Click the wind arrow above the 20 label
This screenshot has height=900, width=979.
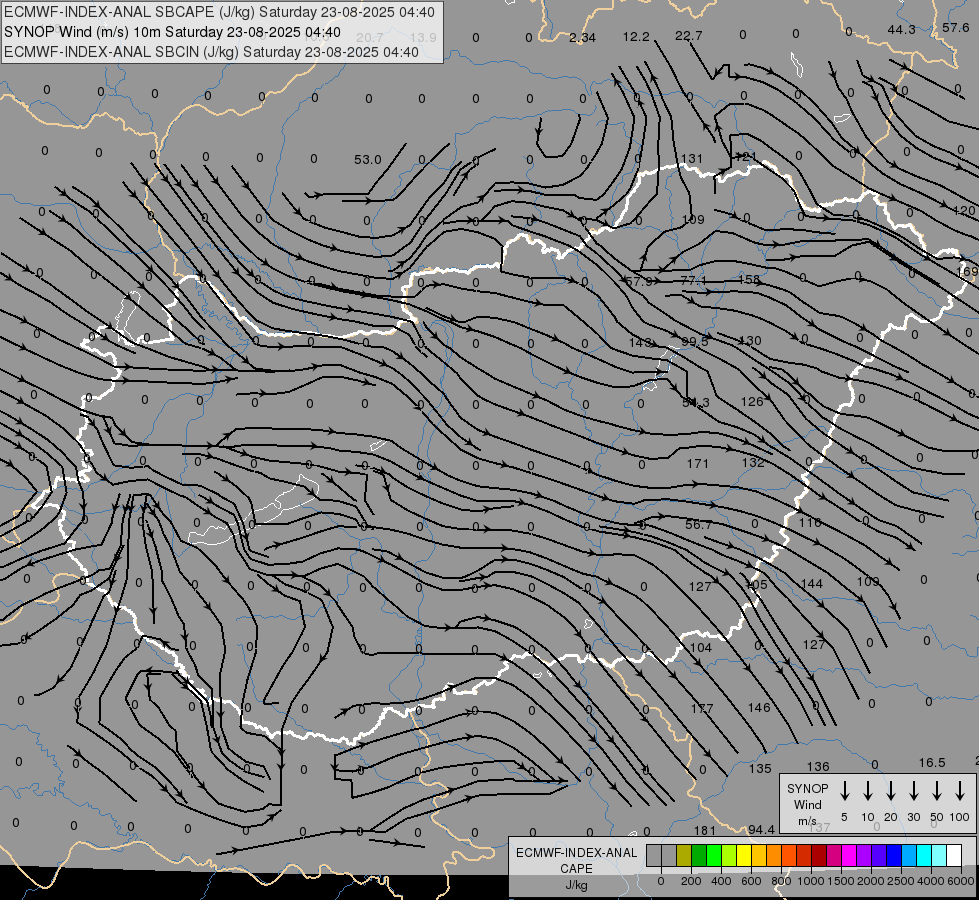pos(891,791)
